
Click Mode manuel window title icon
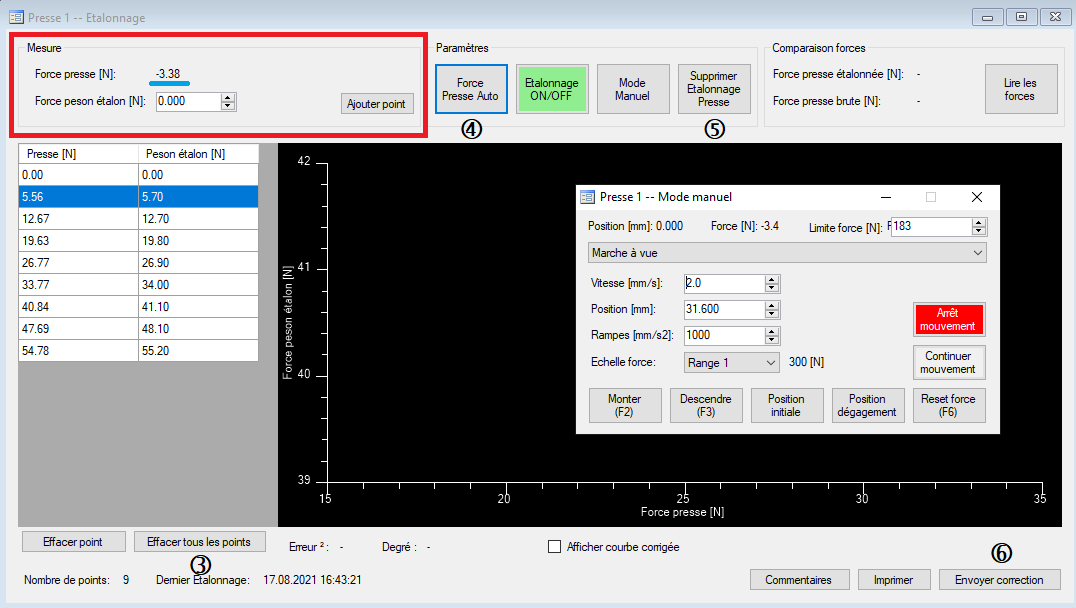(x=587, y=197)
